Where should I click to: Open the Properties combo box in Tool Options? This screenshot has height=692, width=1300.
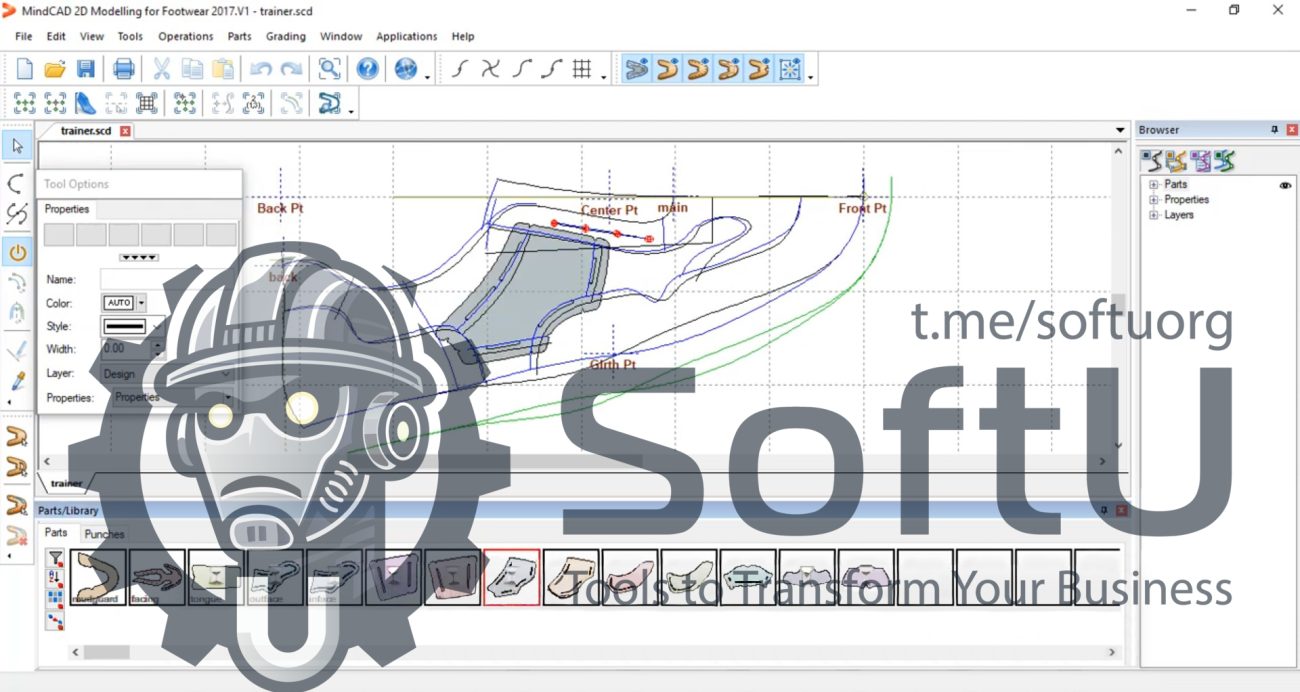172,397
